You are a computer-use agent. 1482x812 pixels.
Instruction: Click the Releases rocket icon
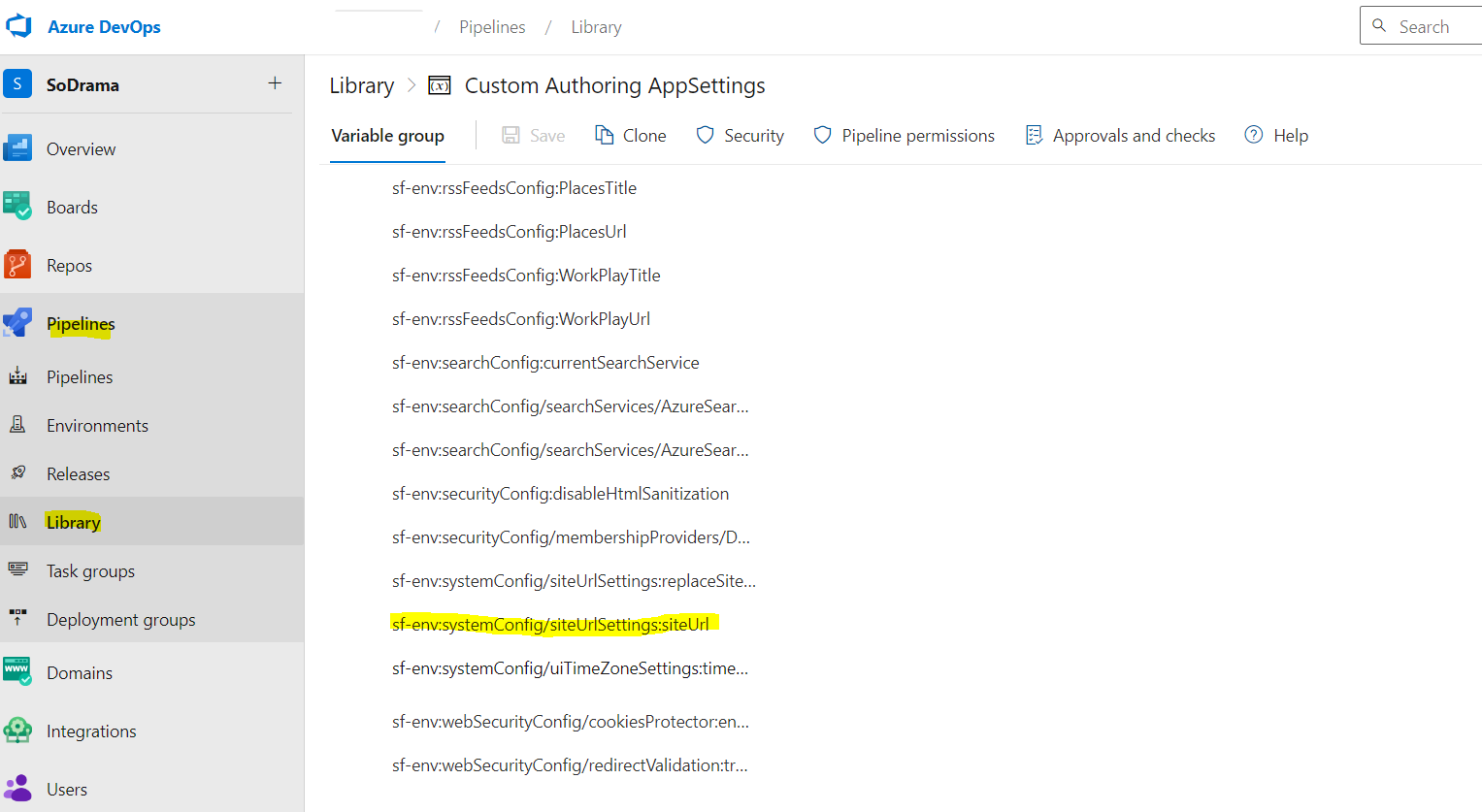point(17,472)
